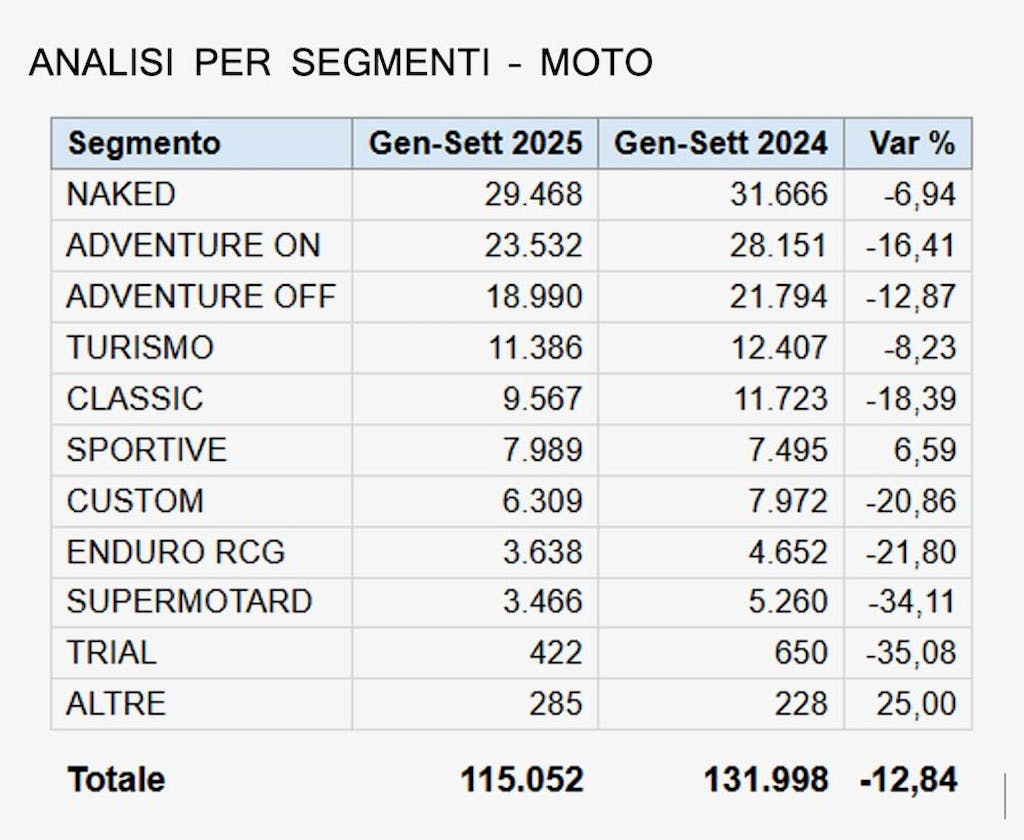Select the ENDURO RCG row label

(x=176, y=552)
